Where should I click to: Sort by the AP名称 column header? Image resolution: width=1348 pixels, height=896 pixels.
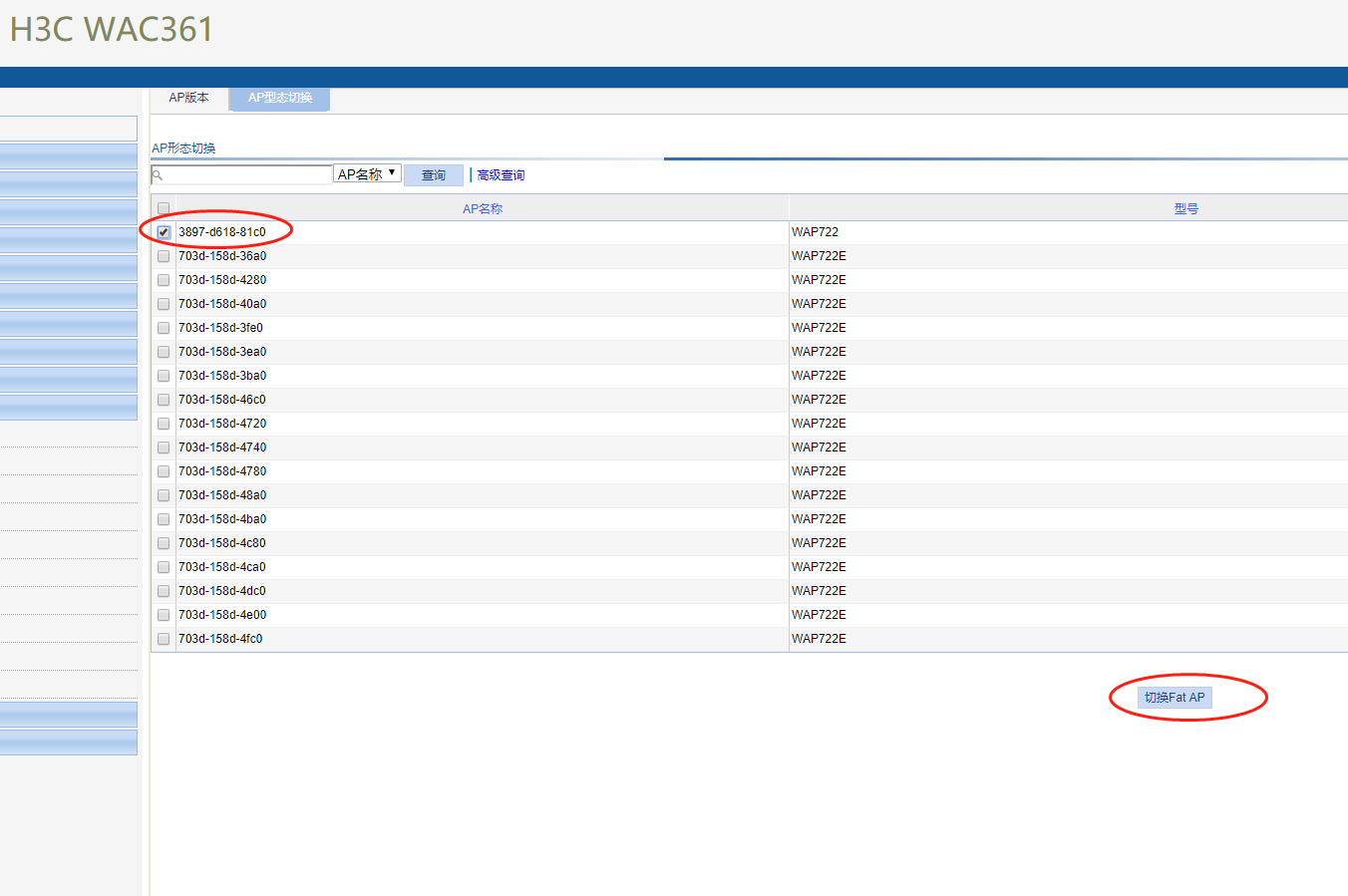click(483, 209)
